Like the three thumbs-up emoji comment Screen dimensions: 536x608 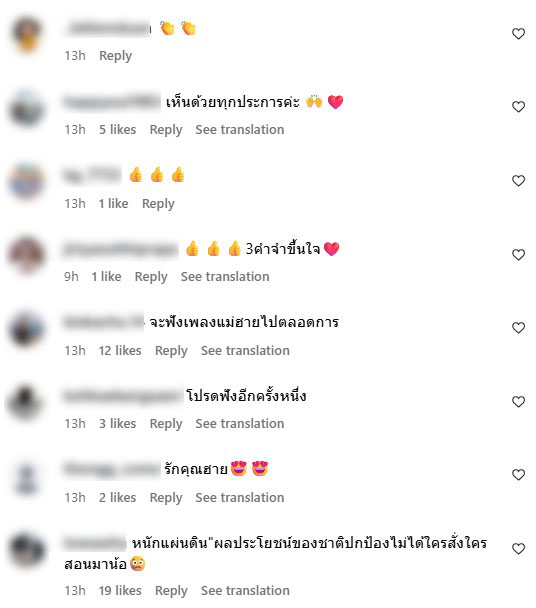click(518, 181)
